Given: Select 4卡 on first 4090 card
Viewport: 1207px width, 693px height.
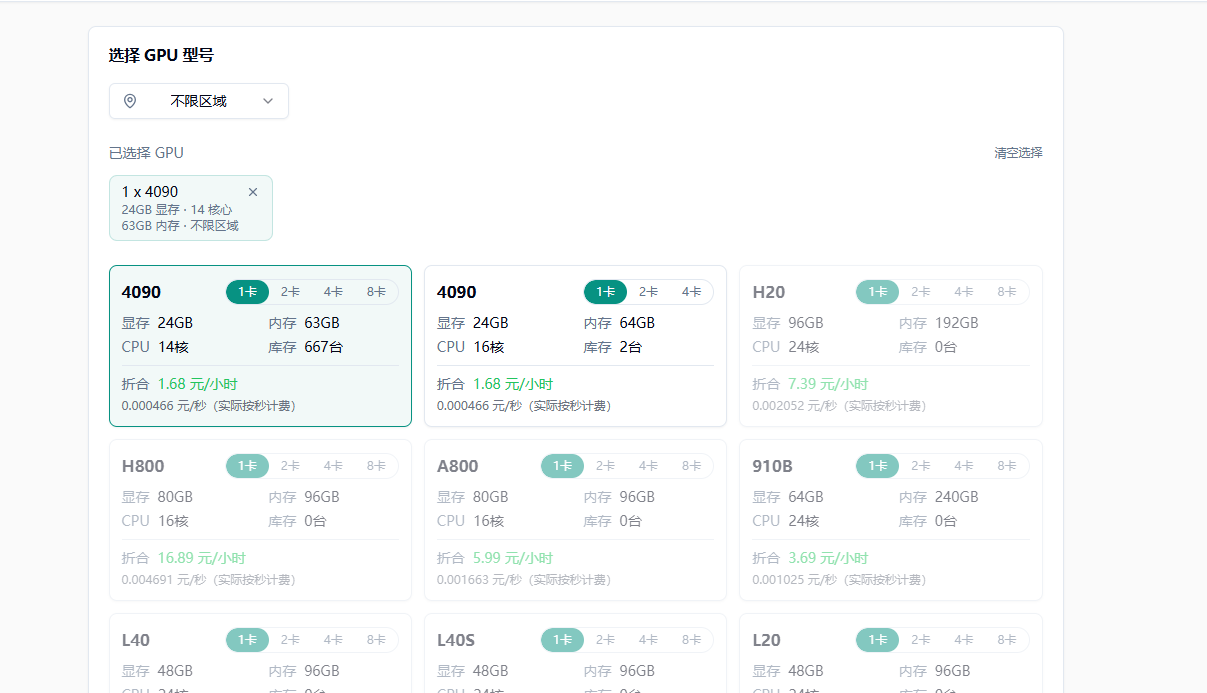Looking at the screenshot, I should (x=333, y=292).
